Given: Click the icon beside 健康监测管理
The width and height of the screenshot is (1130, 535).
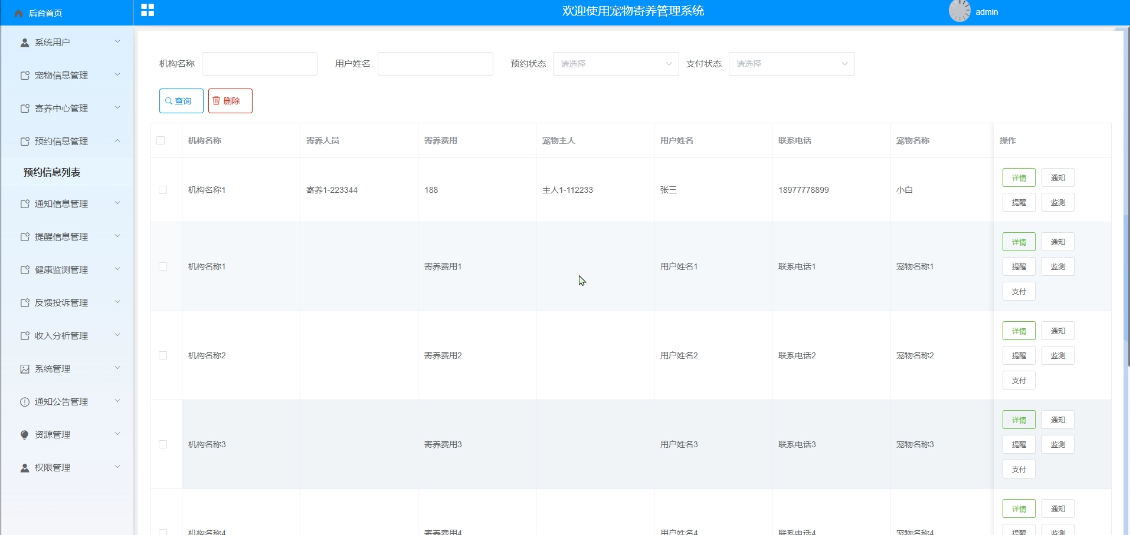Looking at the screenshot, I should [25, 270].
